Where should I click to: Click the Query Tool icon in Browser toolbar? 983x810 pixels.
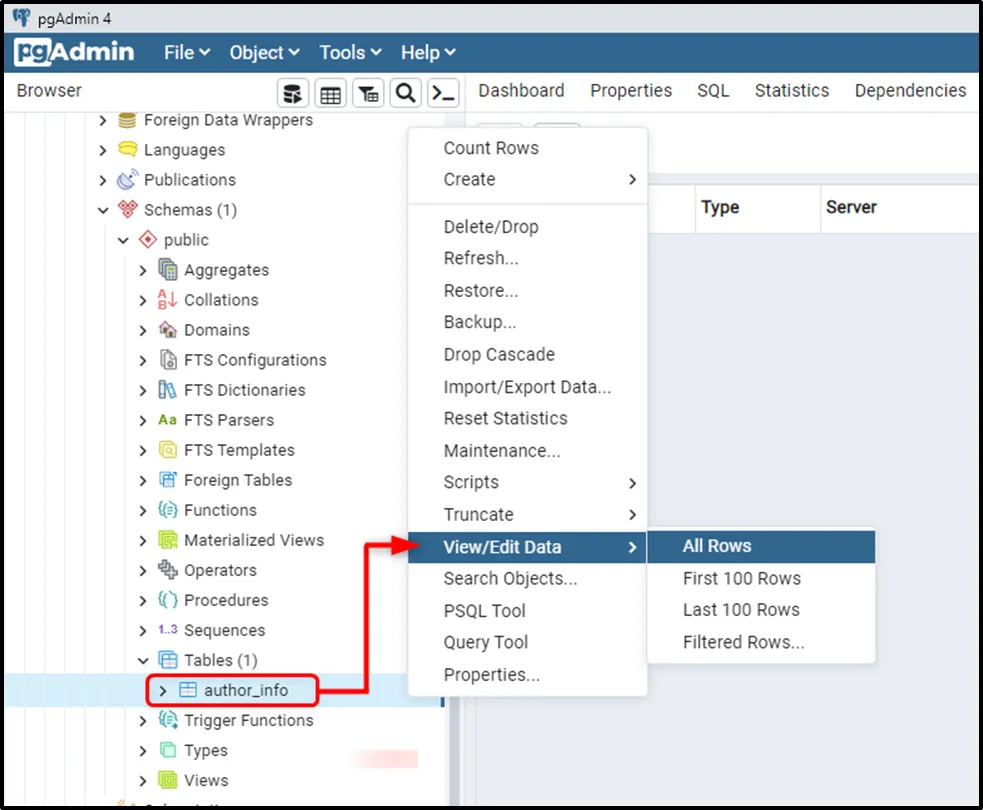pos(292,93)
